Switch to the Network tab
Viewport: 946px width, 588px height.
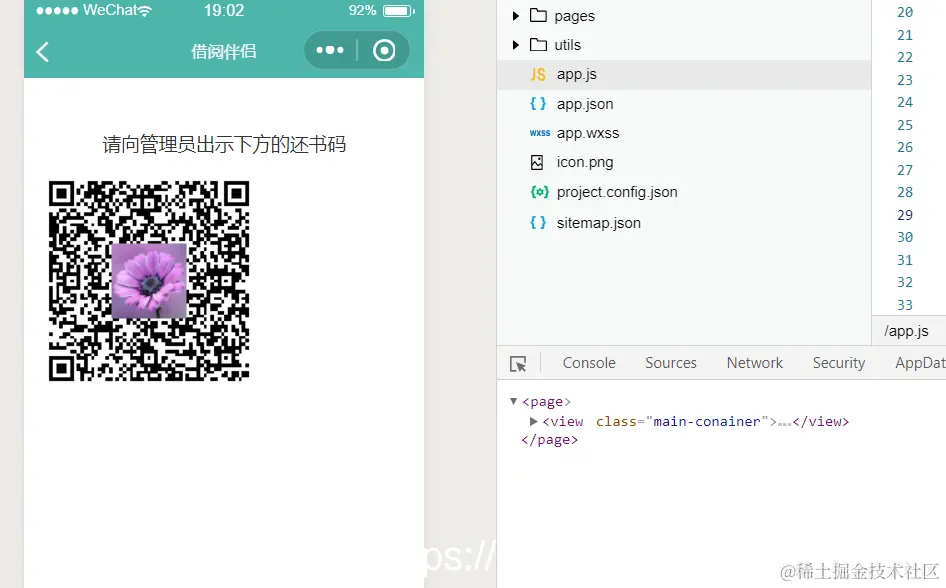point(754,363)
